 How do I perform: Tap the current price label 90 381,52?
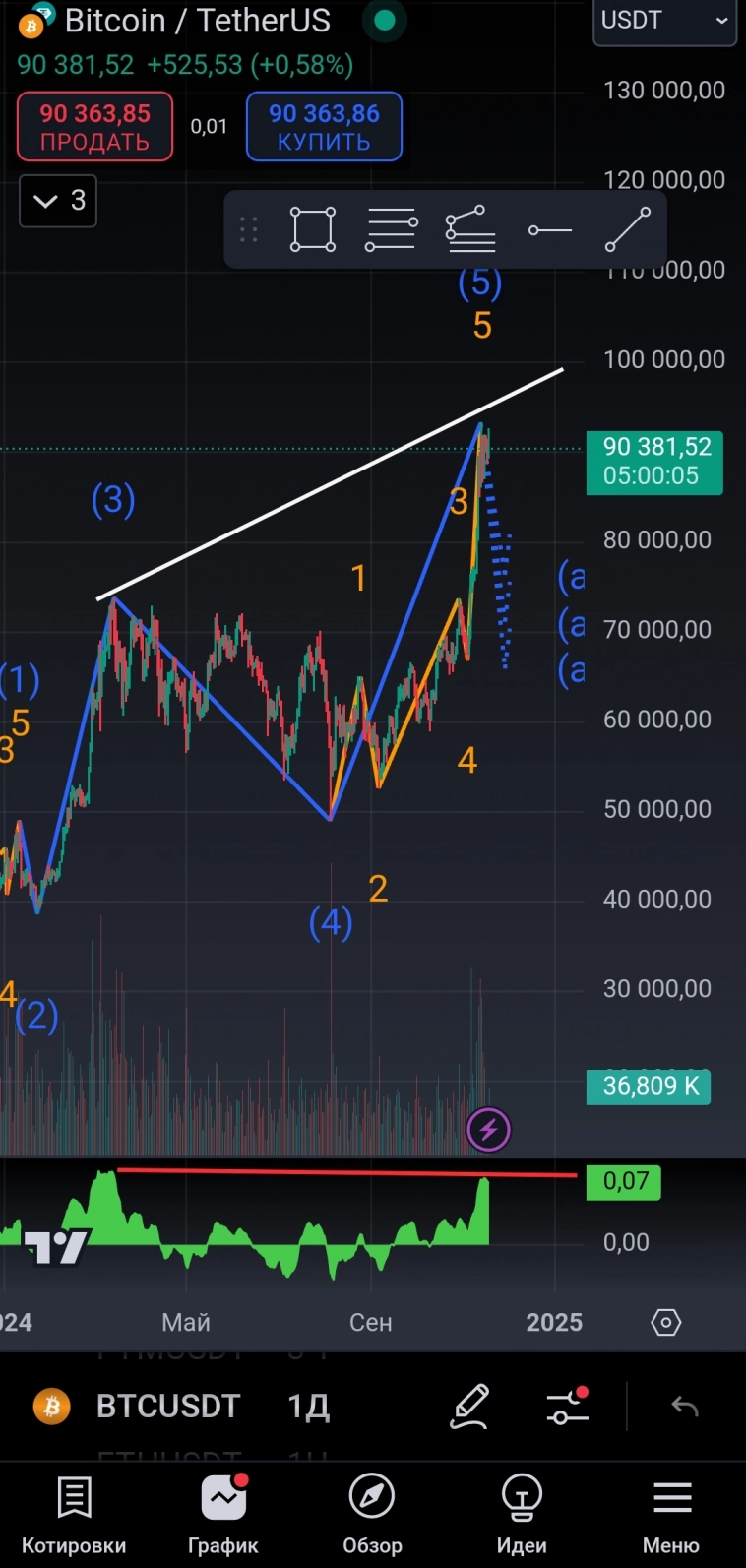click(x=654, y=462)
